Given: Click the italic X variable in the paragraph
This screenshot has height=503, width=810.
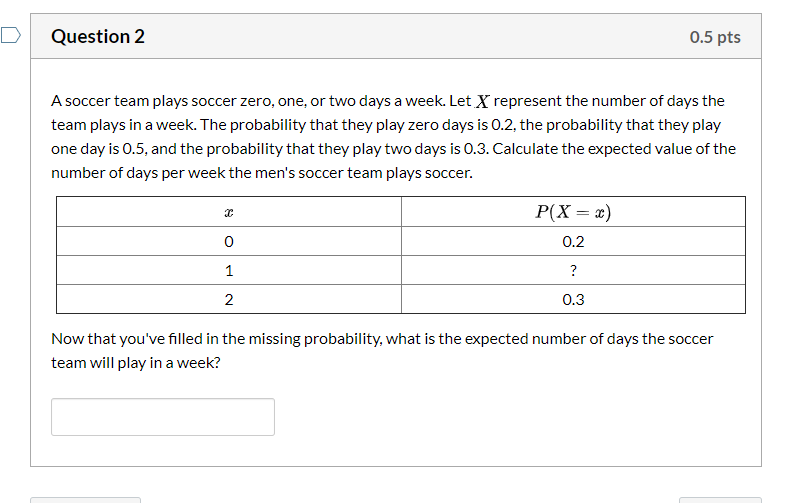Looking at the screenshot, I should click(482, 101).
